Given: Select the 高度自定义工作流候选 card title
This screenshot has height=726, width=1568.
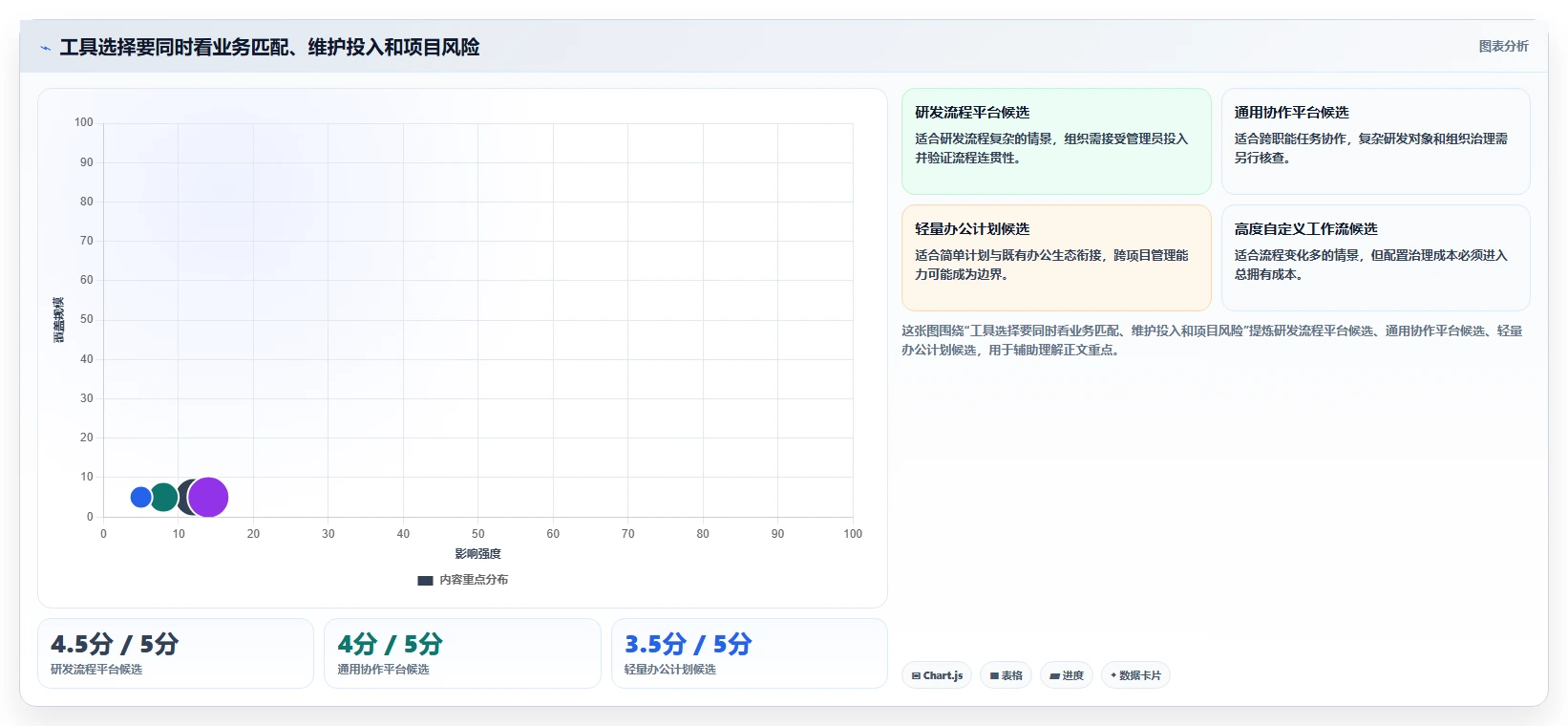Looking at the screenshot, I should pos(1305,229).
